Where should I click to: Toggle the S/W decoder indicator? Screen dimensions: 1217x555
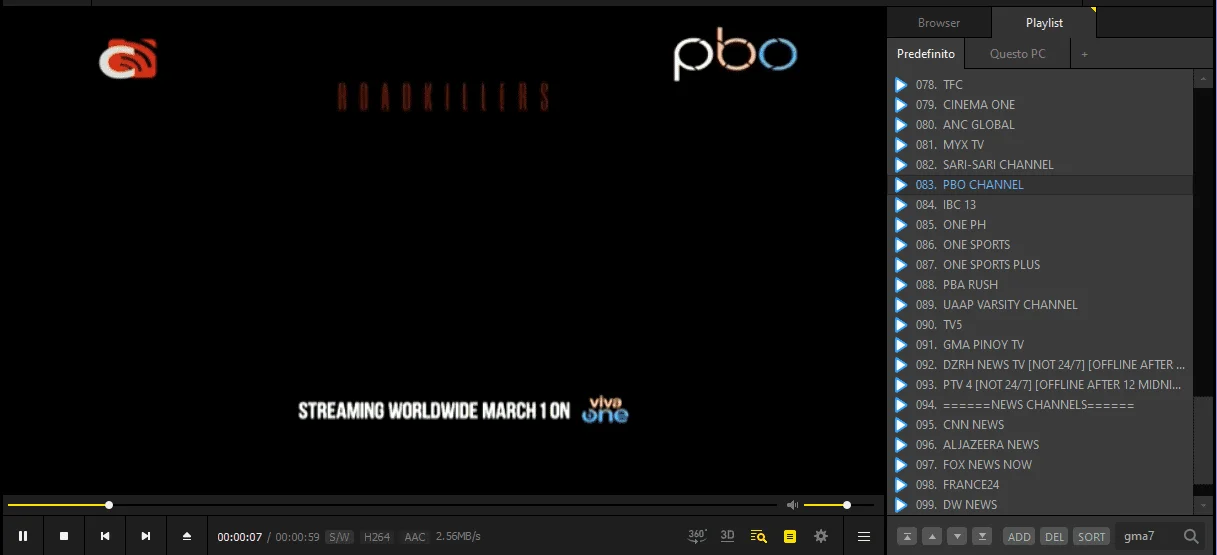[x=340, y=537]
